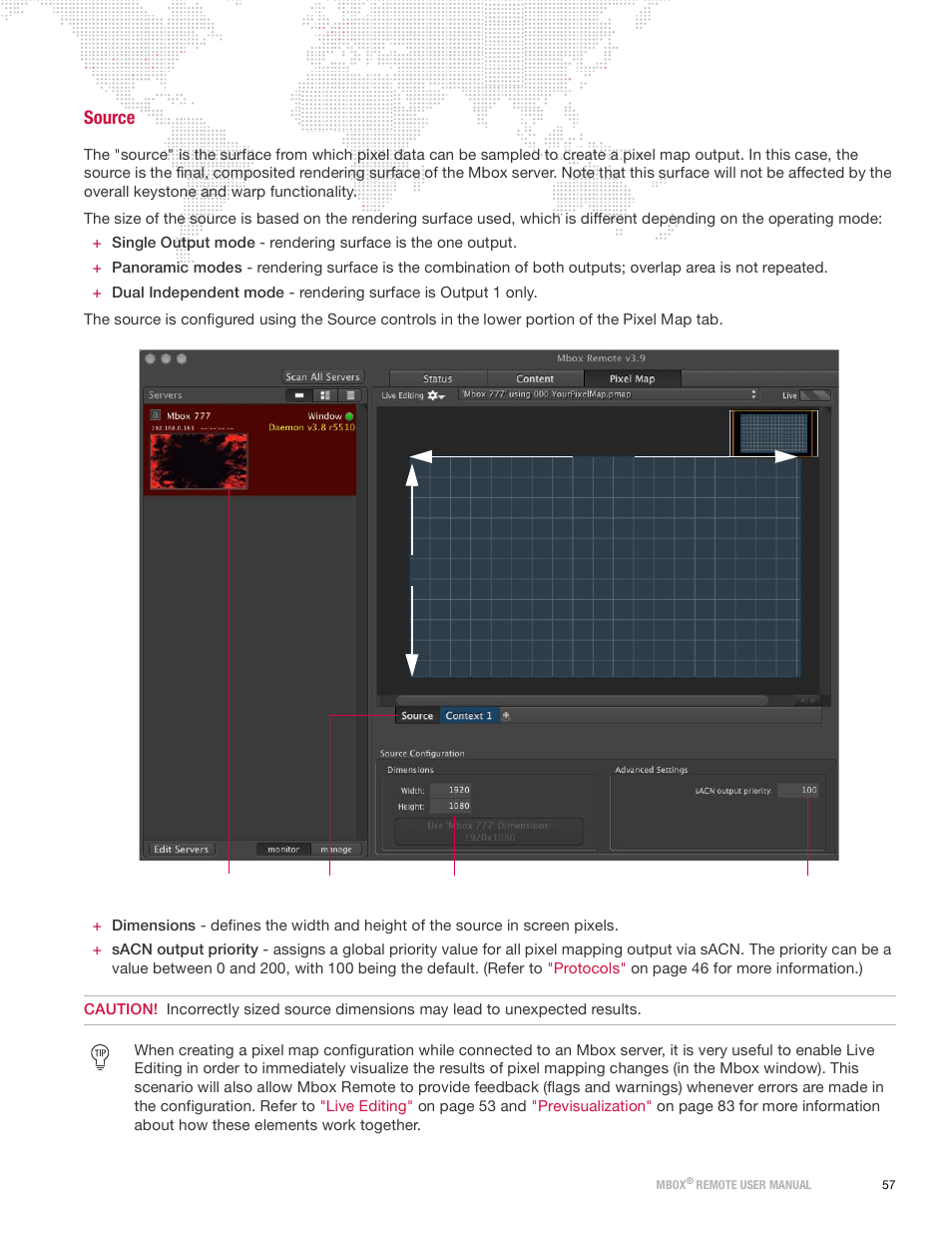Click the Height input field

(x=451, y=806)
